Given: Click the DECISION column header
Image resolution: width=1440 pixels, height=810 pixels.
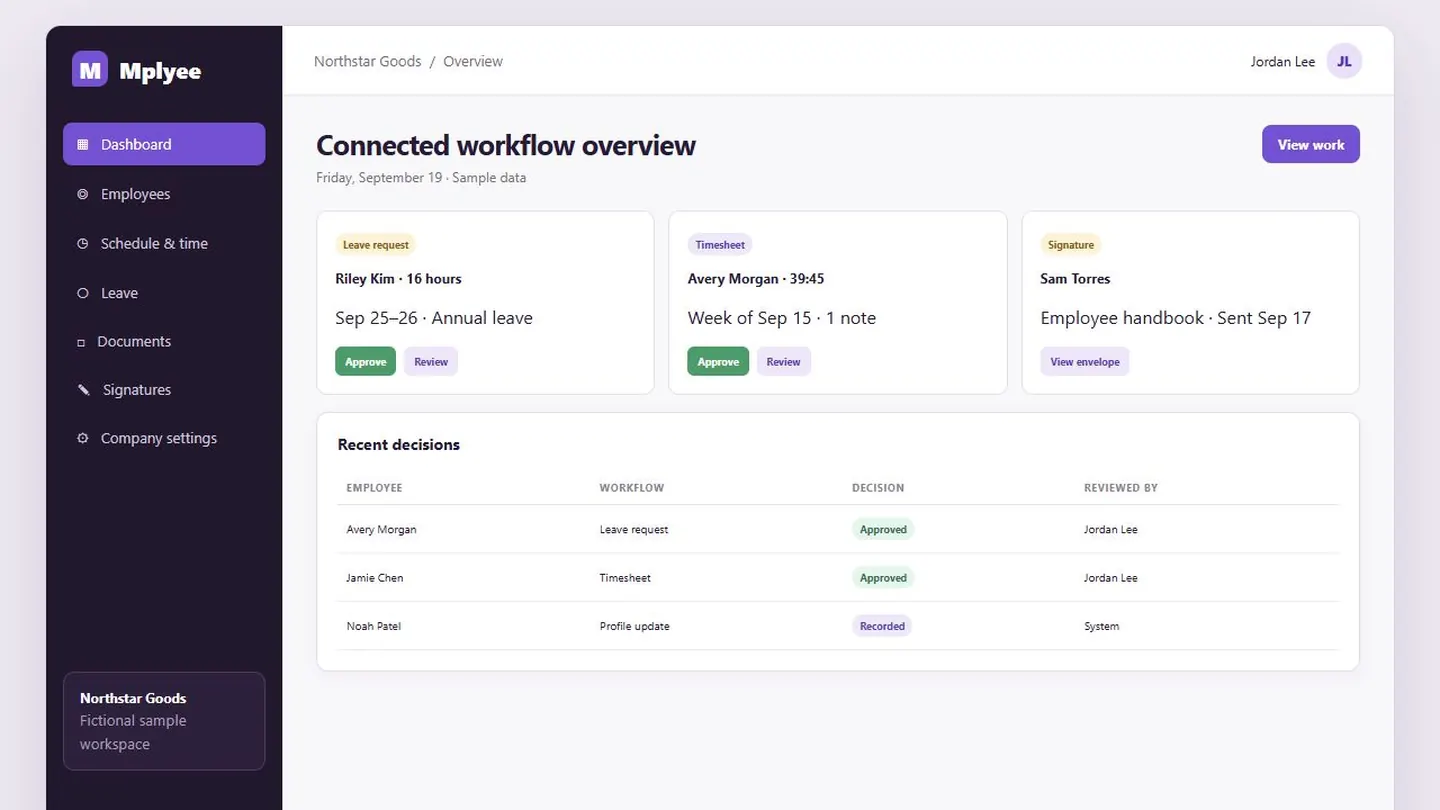Looking at the screenshot, I should [878, 488].
